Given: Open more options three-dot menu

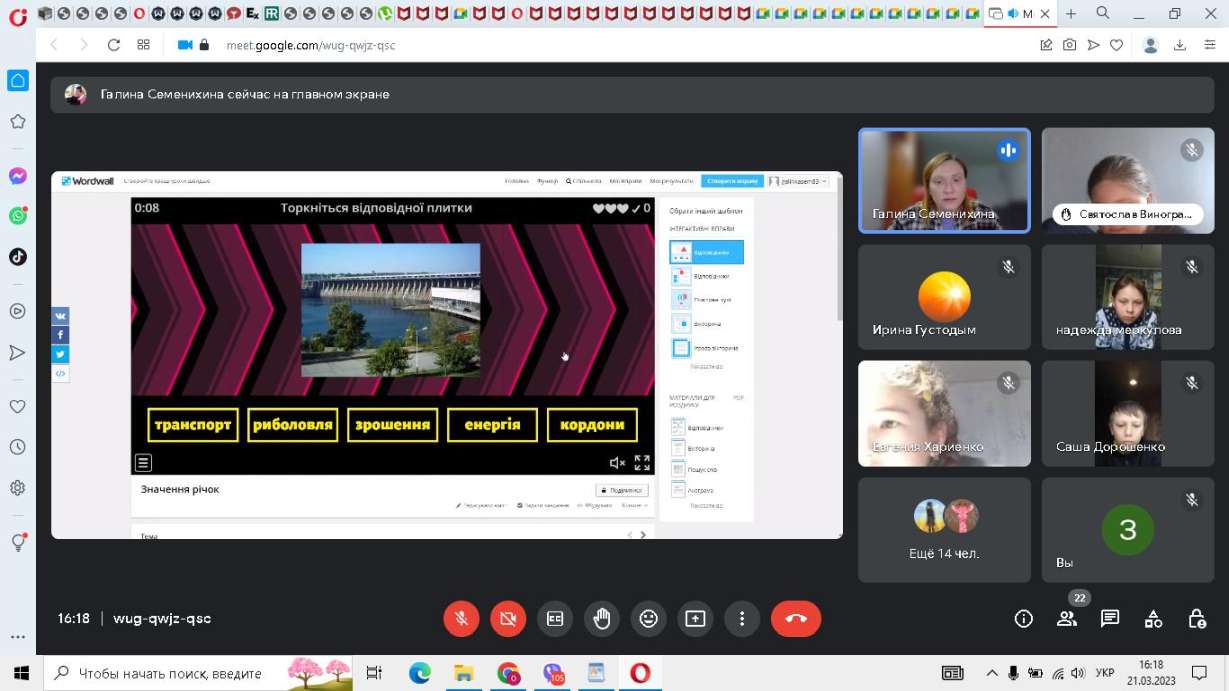Looking at the screenshot, I should (x=741, y=619).
